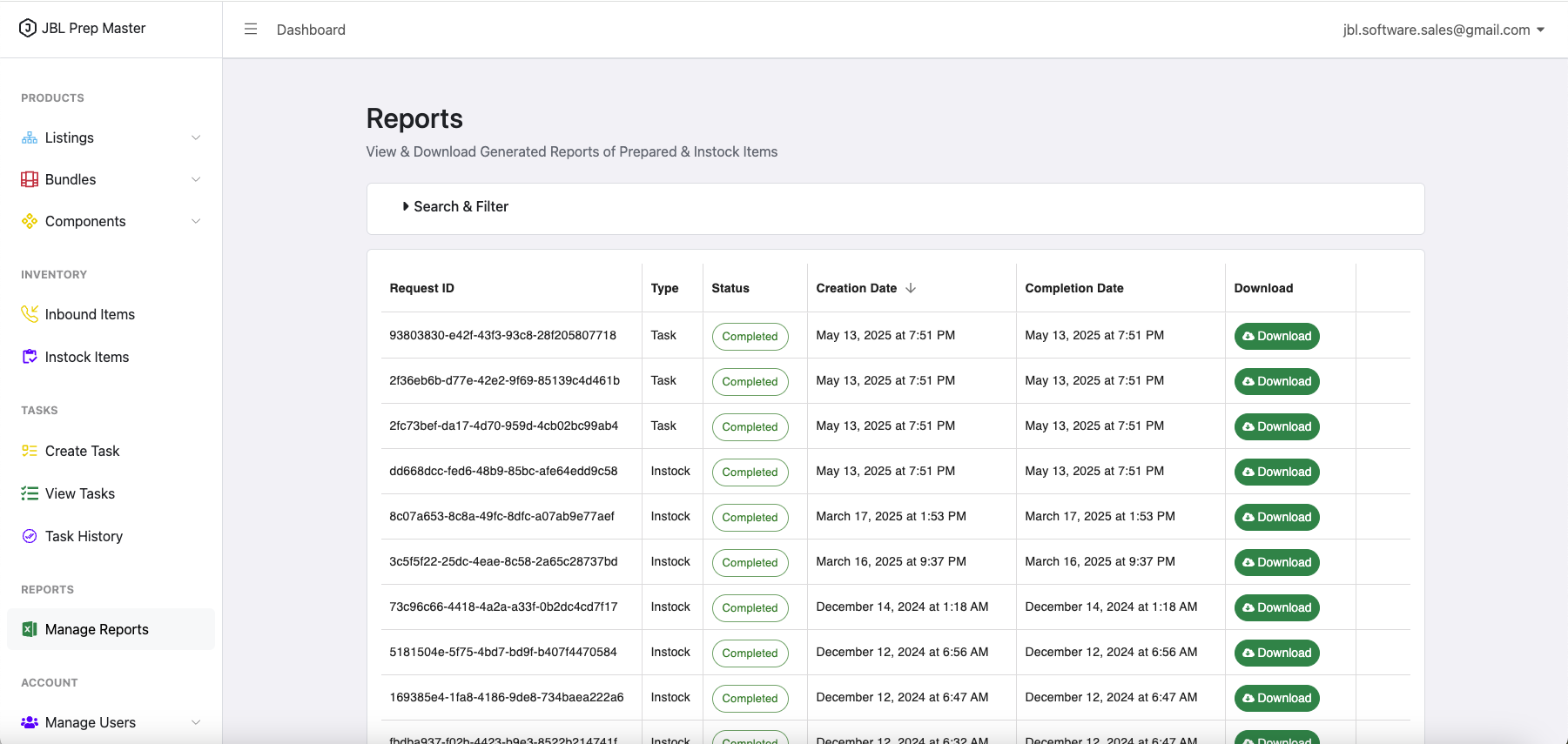Download report 169385e4-1fa8-4186-9de8-734baea222a6
The height and width of the screenshot is (744, 1568).
pyautogui.click(x=1276, y=698)
